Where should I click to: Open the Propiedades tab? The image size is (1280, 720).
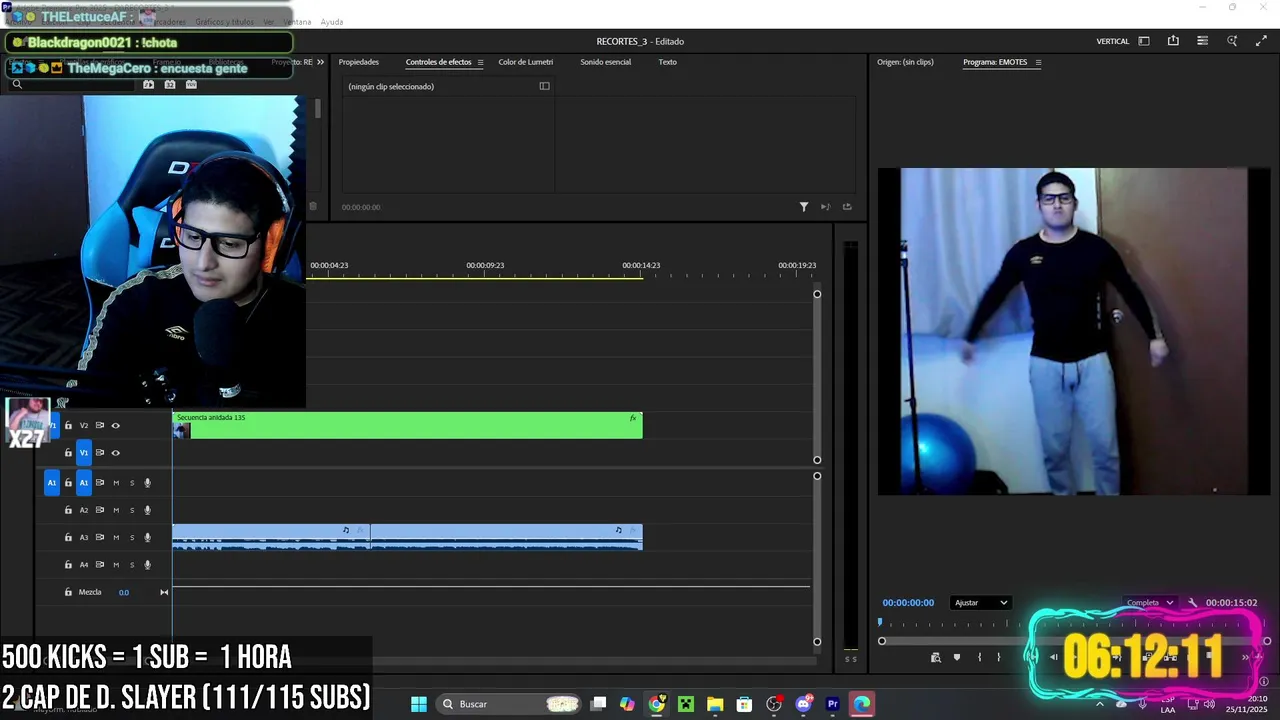tap(358, 62)
